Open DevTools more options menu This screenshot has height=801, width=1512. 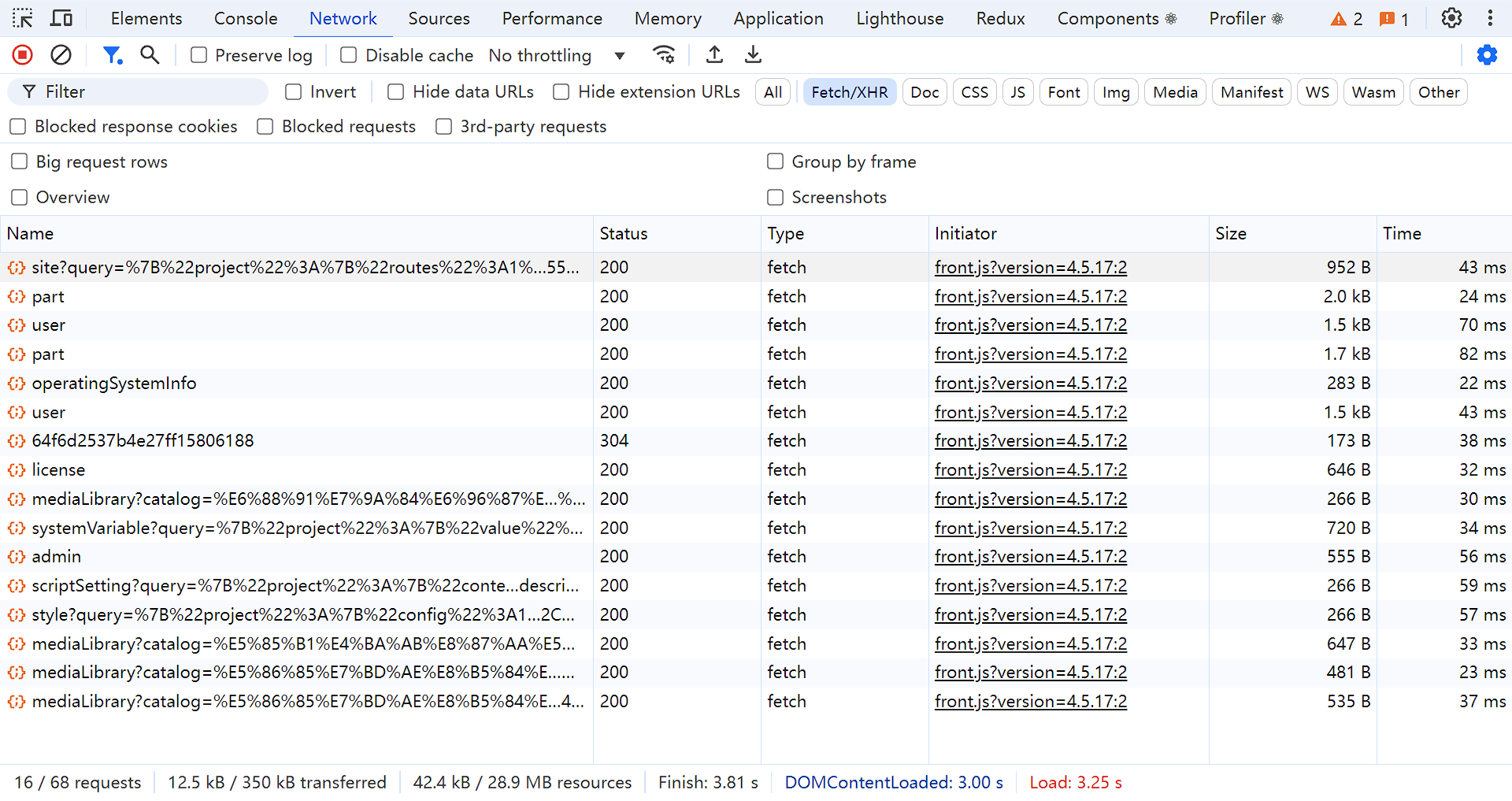pos(1490,18)
